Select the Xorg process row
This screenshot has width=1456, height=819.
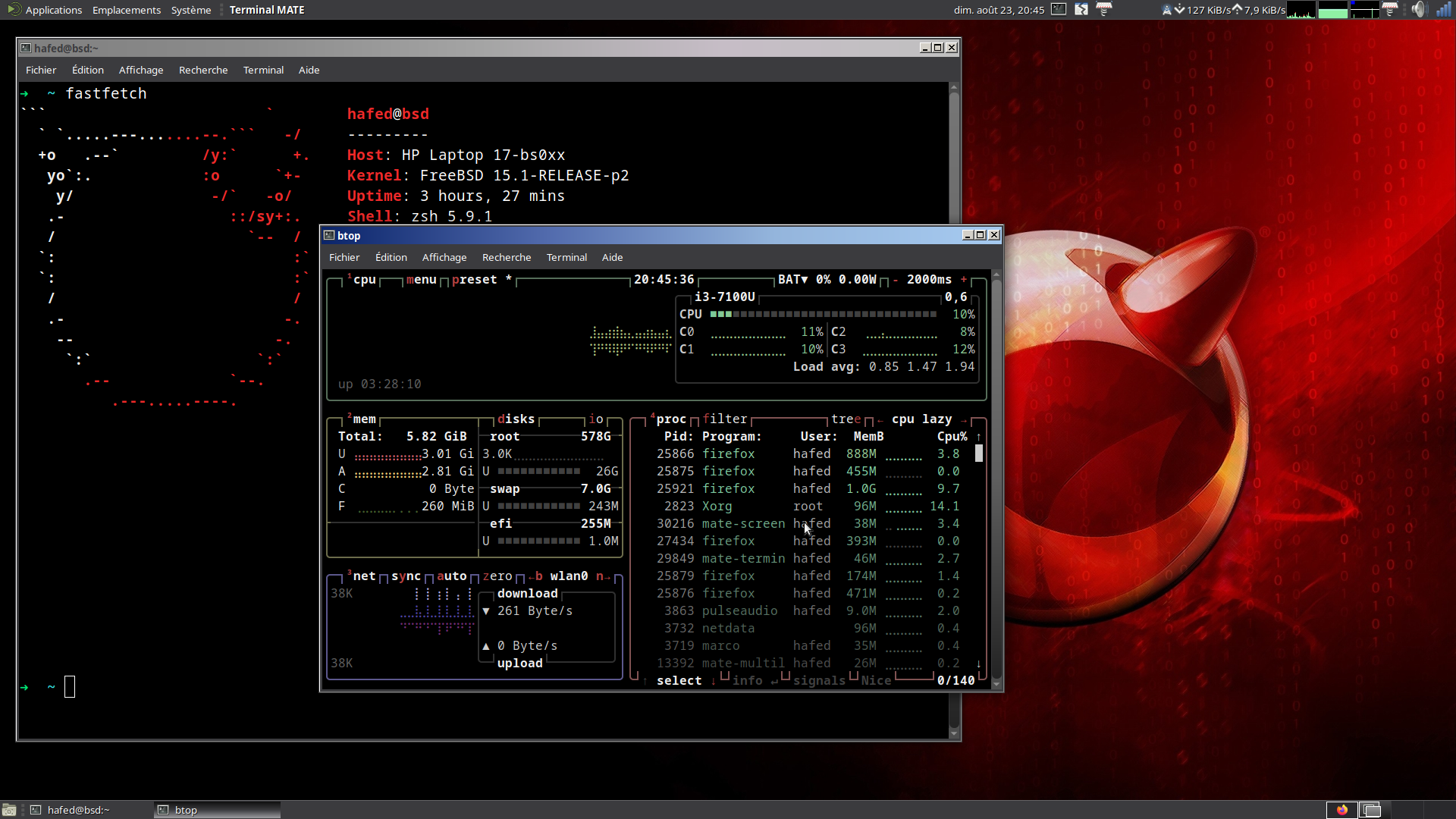(x=808, y=507)
